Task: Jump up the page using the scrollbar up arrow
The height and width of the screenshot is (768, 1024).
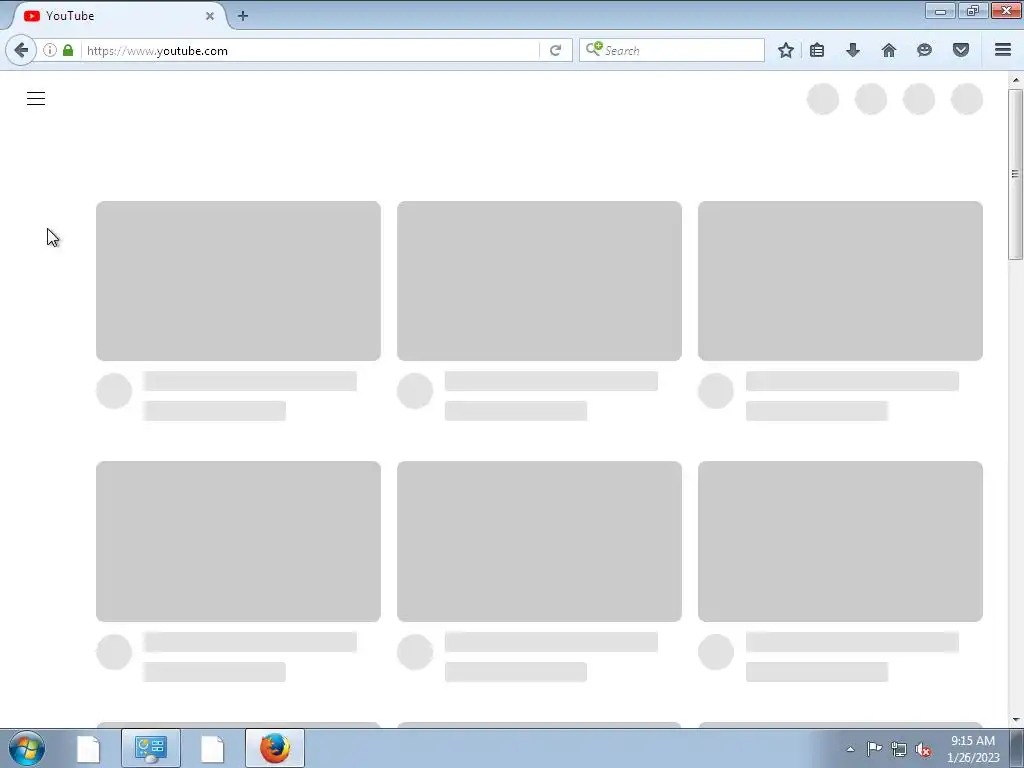Action: coord(1016,80)
